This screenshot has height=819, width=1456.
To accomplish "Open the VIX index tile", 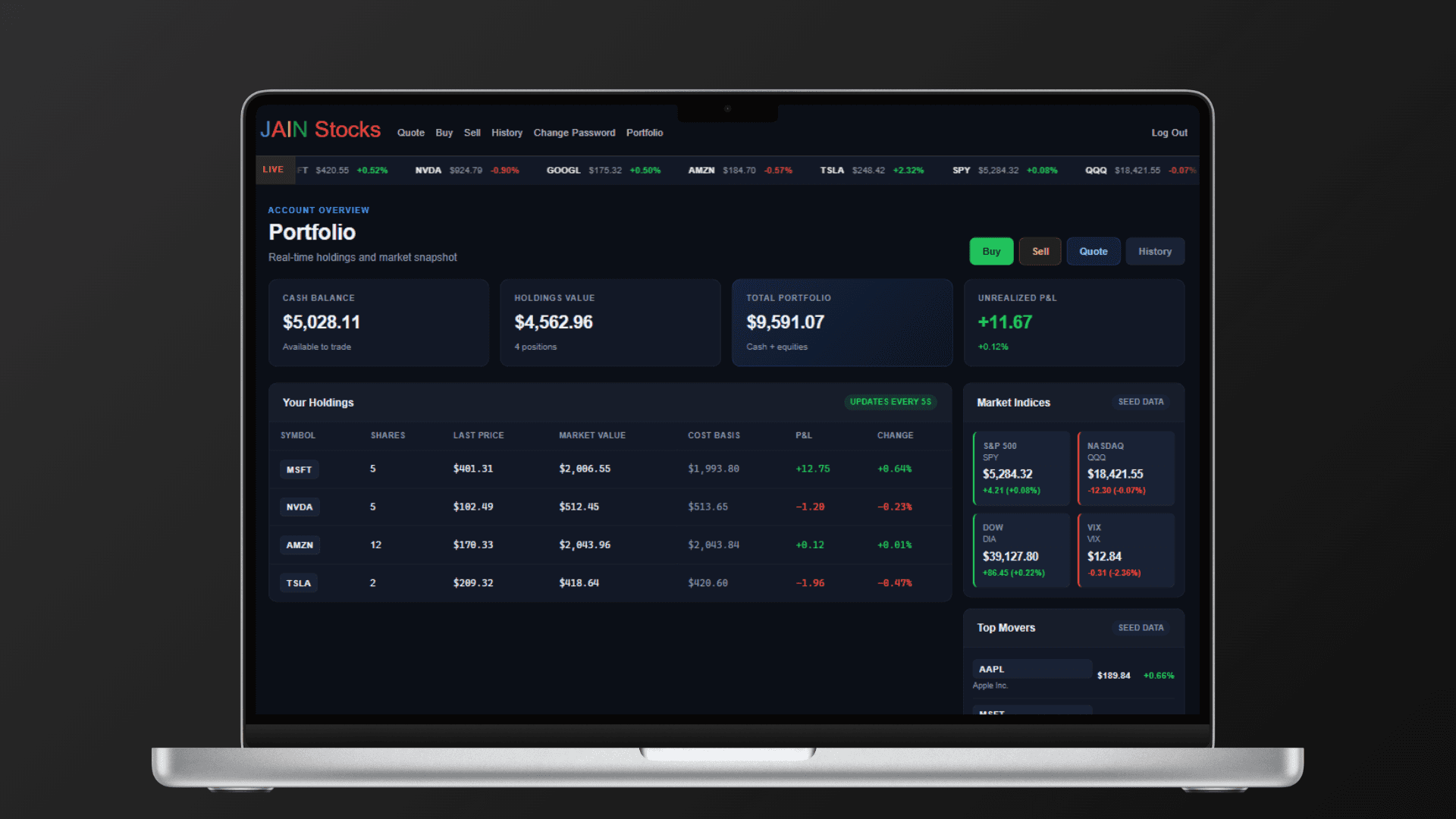I will pos(1126,551).
